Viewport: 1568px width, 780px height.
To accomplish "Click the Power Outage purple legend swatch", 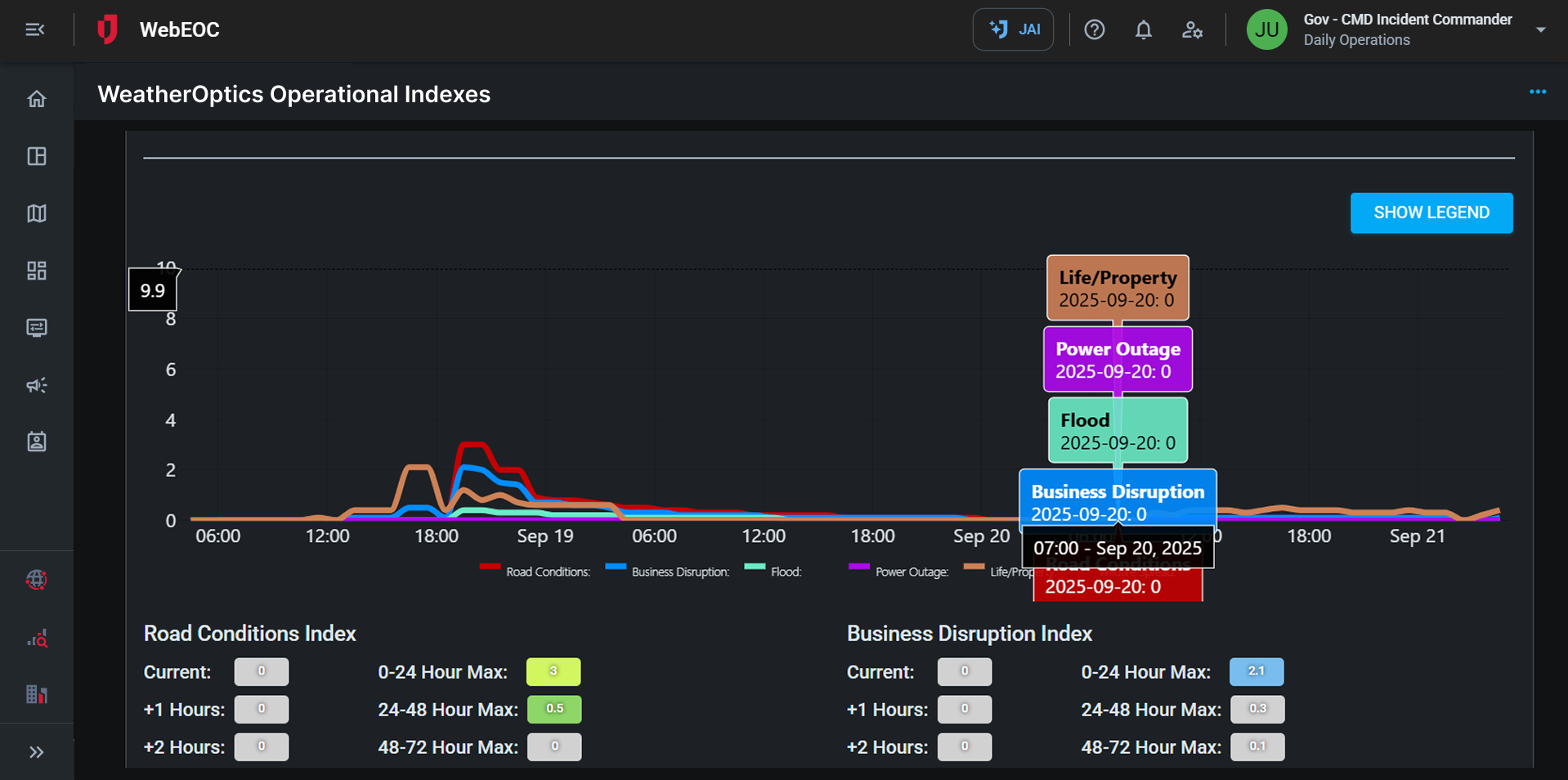I will pyautogui.click(x=858, y=567).
